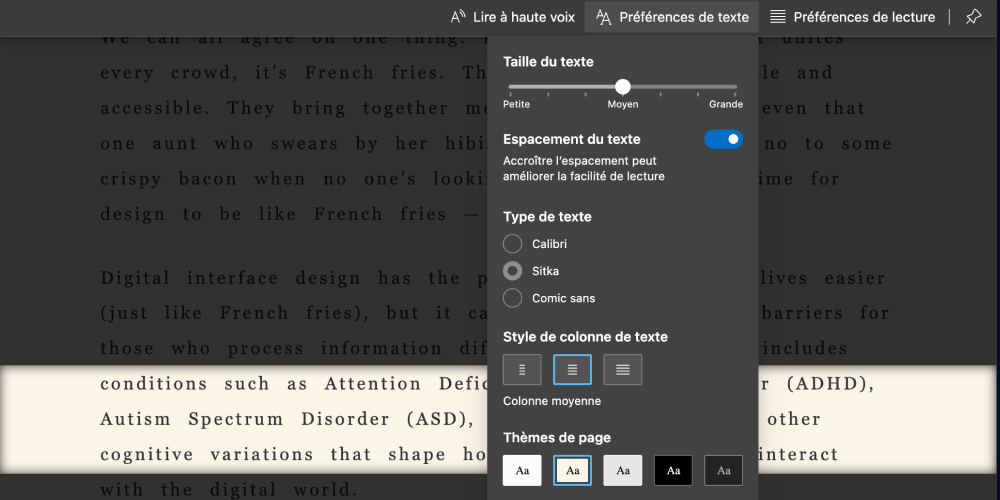Apply the black page theme
Viewport: 1000px width, 500px height.
[x=673, y=470]
